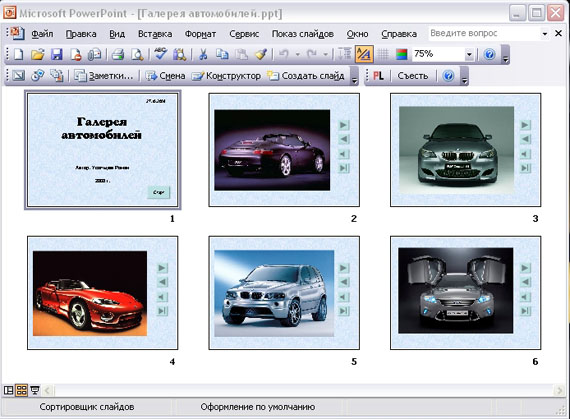Viewport: 570px width, 419px height.
Task: Select the red sports car slide 4
Action: 103,293
